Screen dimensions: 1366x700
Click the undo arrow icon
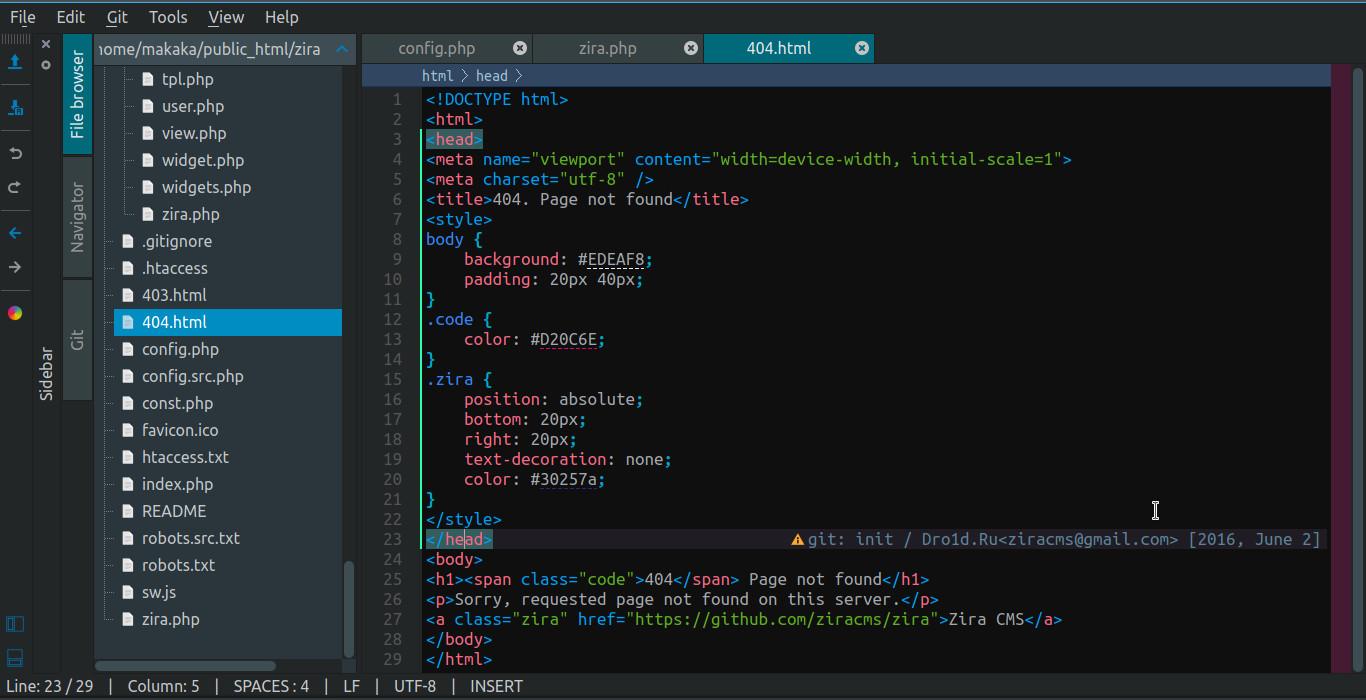pos(15,154)
